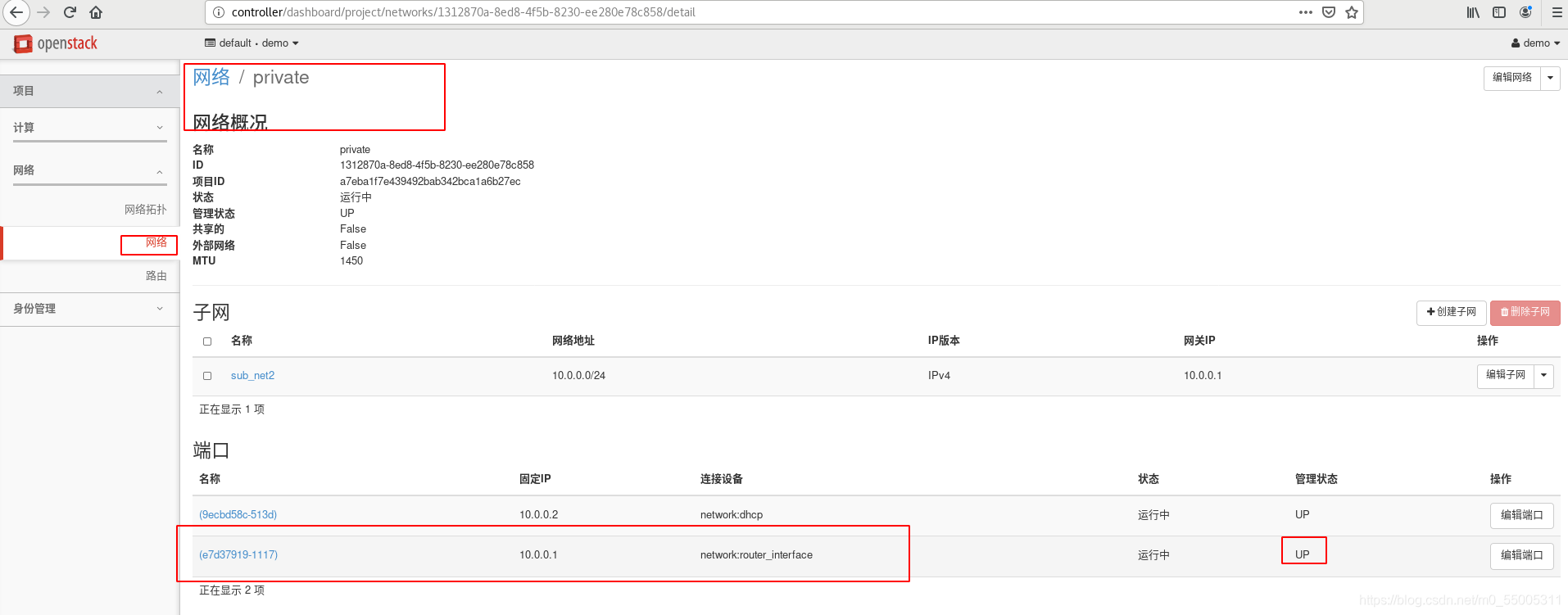Expand the 身份管理 sidebar section
This screenshot has height=615, width=1568.
point(89,309)
